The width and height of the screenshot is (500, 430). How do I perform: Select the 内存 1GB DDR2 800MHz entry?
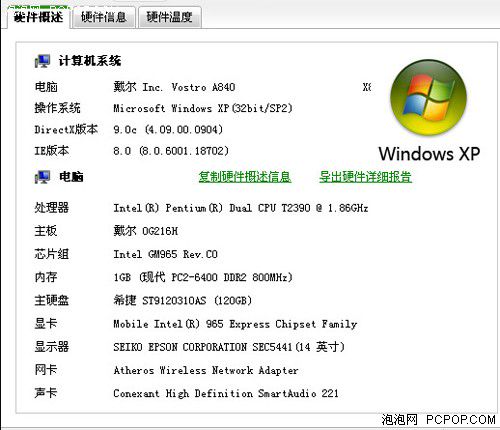pyautogui.click(x=163, y=277)
